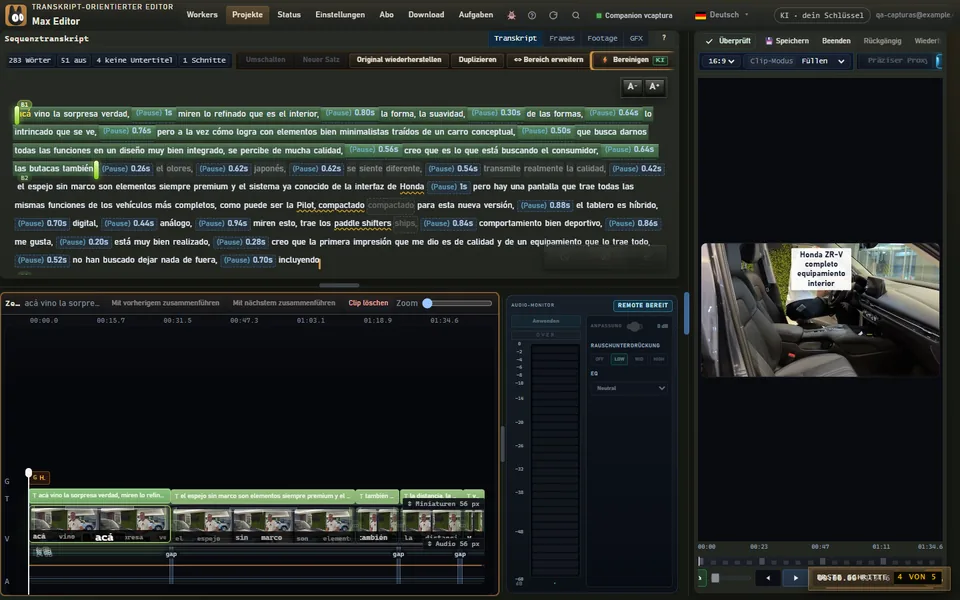Click the step backward arrow in preview
This screenshot has width=960, height=600.
coord(768,577)
